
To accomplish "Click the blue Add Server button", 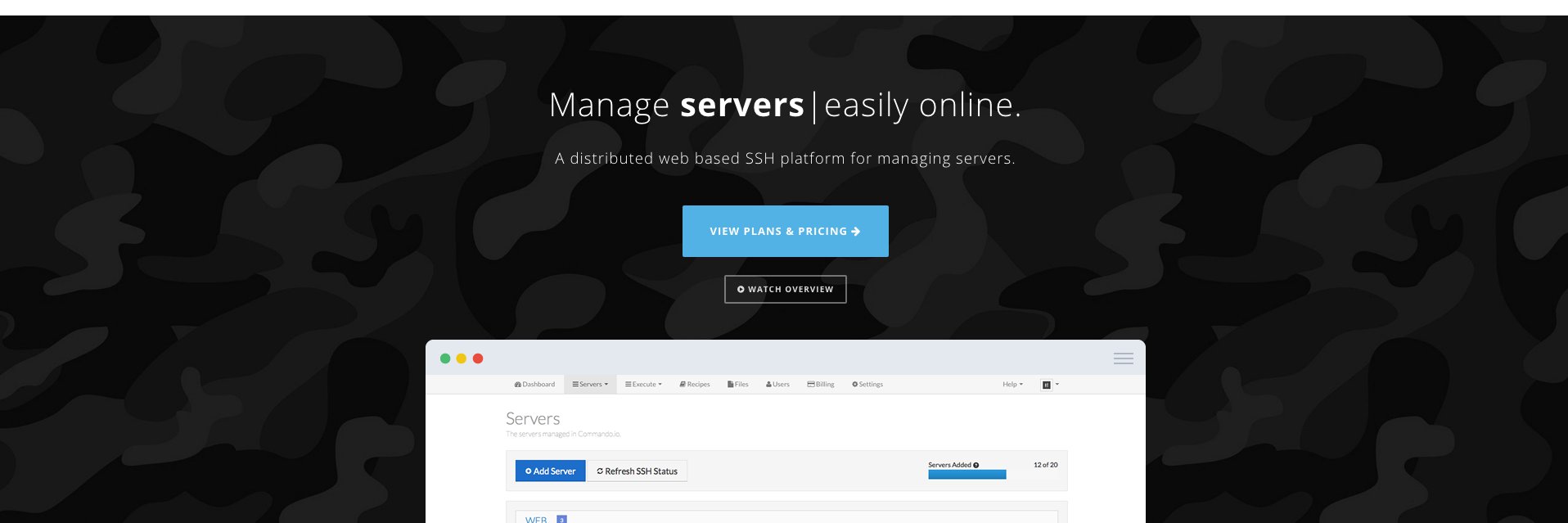I will pos(550,471).
